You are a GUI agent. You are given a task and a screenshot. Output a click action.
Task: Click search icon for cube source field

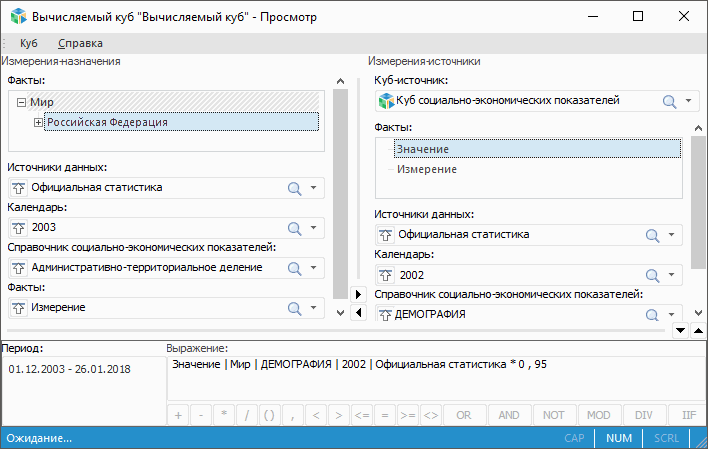click(x=669, y=101)
